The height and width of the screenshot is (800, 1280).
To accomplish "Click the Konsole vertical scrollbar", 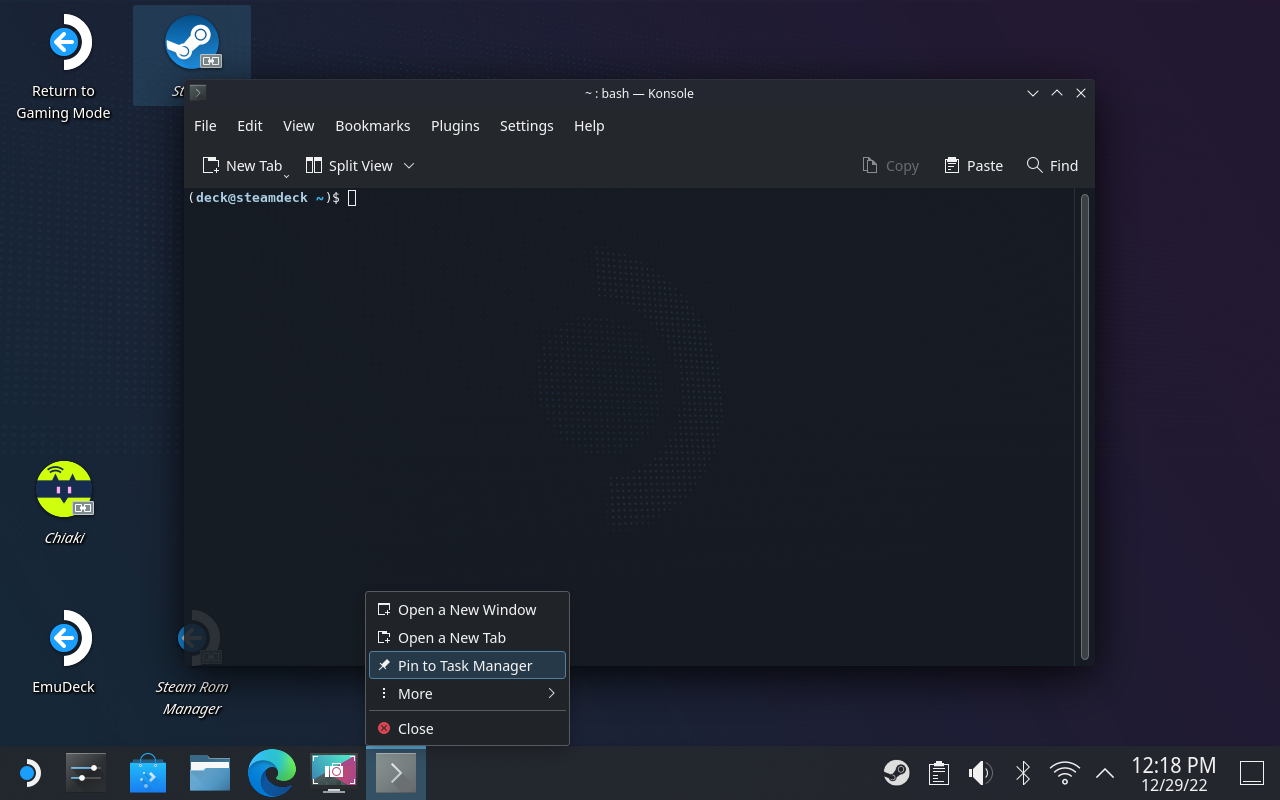I will (1085, 426).
